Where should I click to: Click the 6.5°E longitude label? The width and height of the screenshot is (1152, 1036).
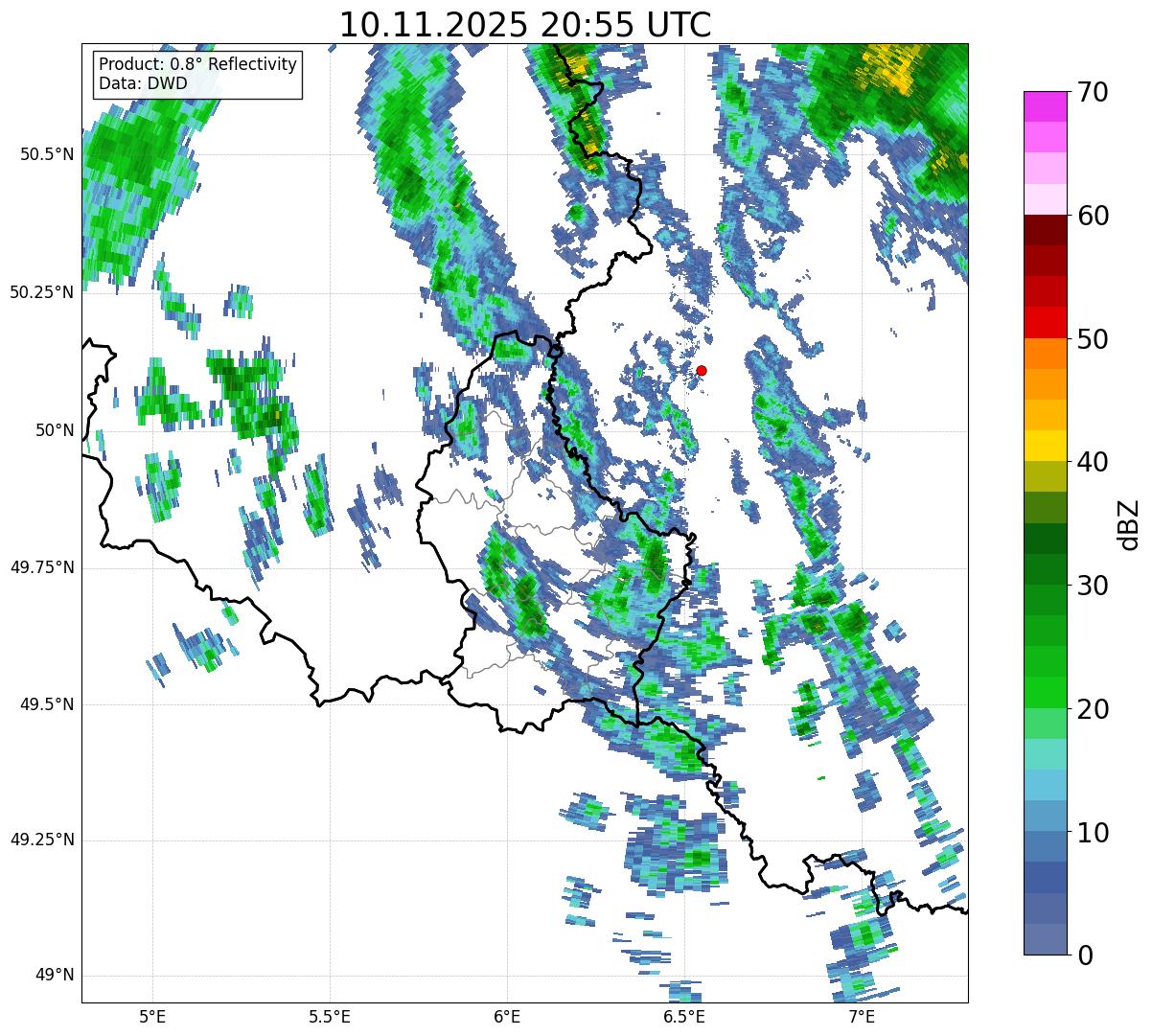click(684, 1017)
